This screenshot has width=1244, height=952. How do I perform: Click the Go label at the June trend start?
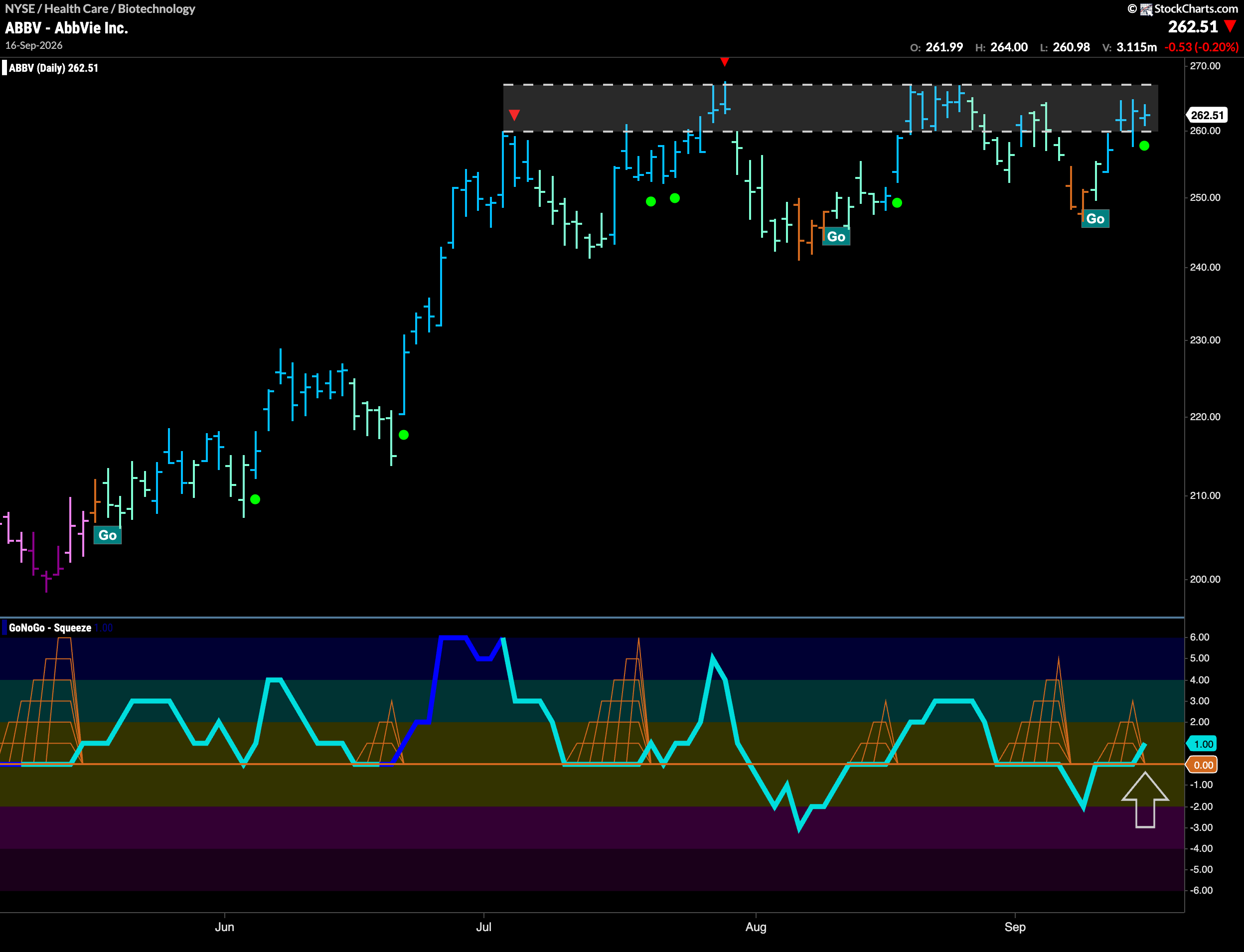tap(108, 535)
